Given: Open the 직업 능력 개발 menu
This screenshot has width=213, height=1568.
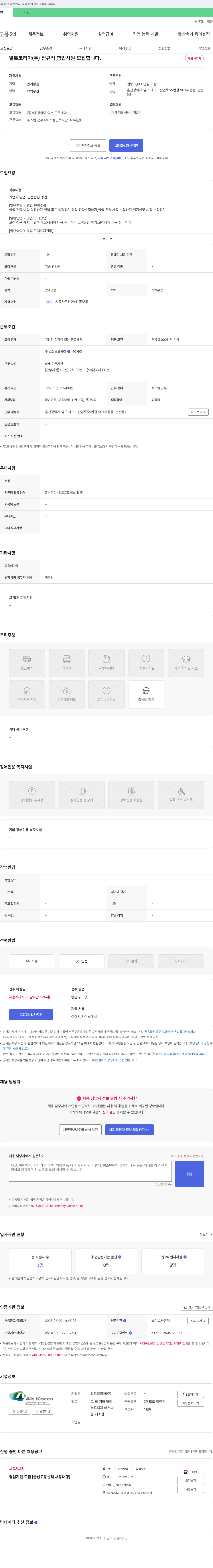Looking at the screenshot, I should (x=146, y=34).
